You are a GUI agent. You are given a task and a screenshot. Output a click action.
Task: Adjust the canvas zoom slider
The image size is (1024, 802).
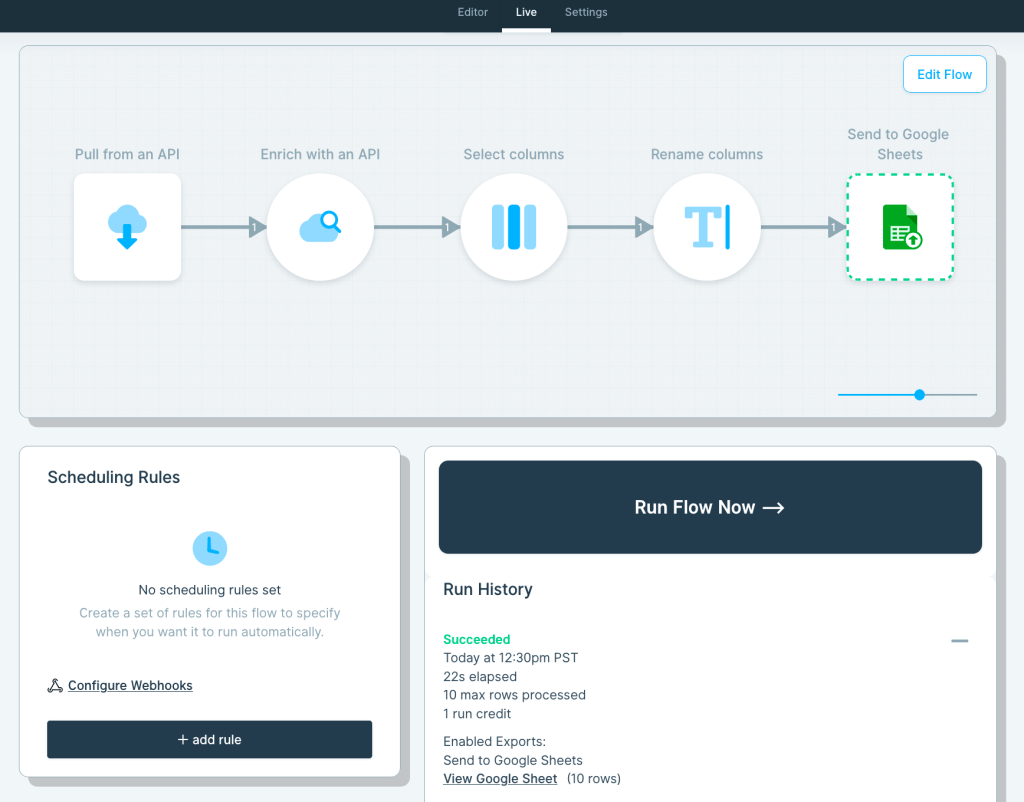[918, 394]
